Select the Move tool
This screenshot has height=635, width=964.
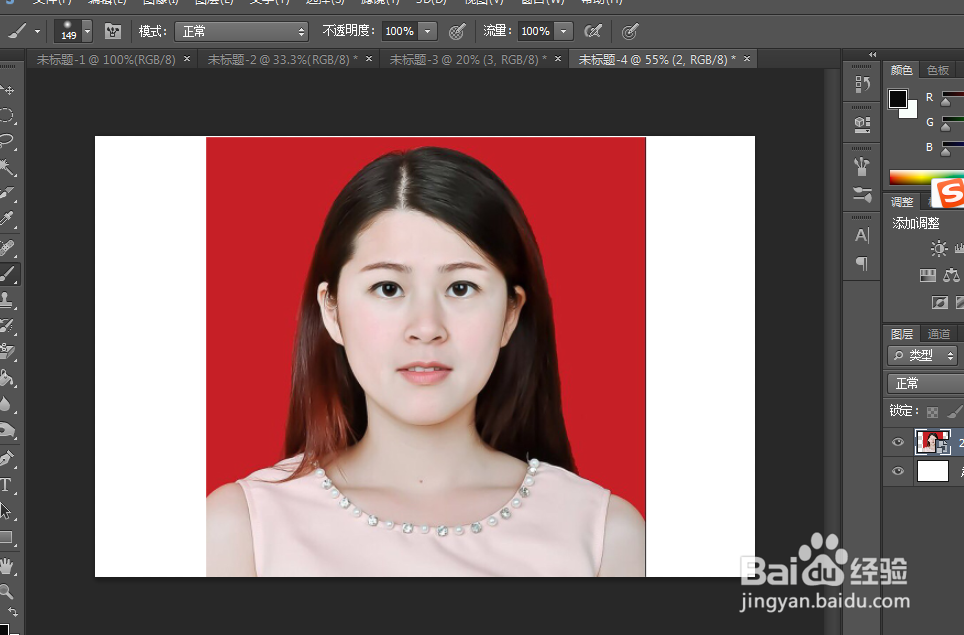(7, 90)
